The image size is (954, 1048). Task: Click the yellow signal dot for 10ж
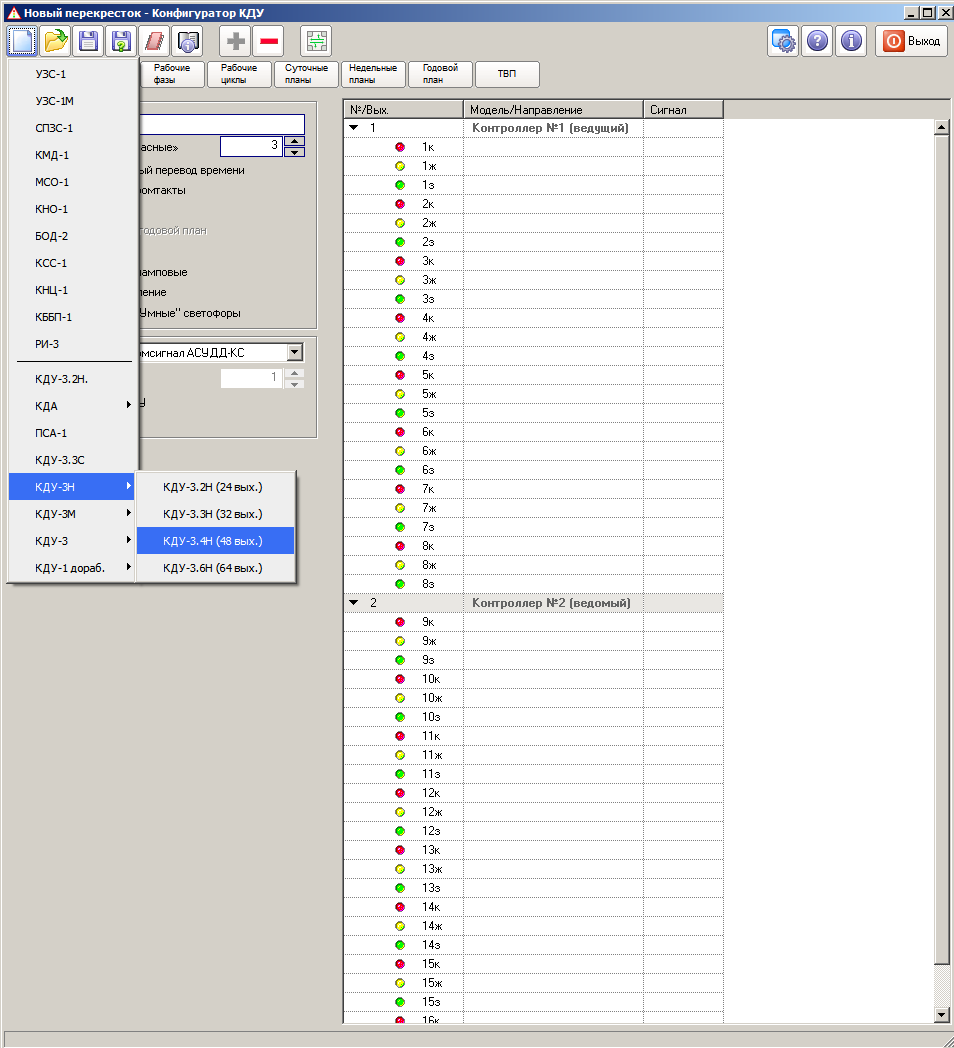click(x=400, y=698)
